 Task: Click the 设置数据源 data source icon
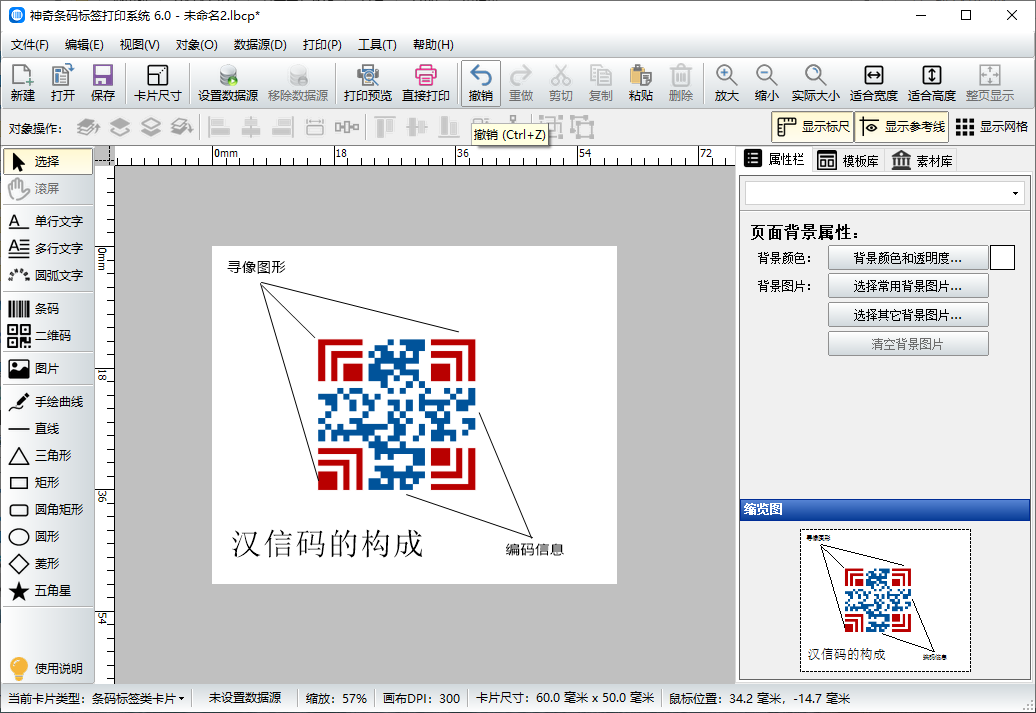click(228, 83)
